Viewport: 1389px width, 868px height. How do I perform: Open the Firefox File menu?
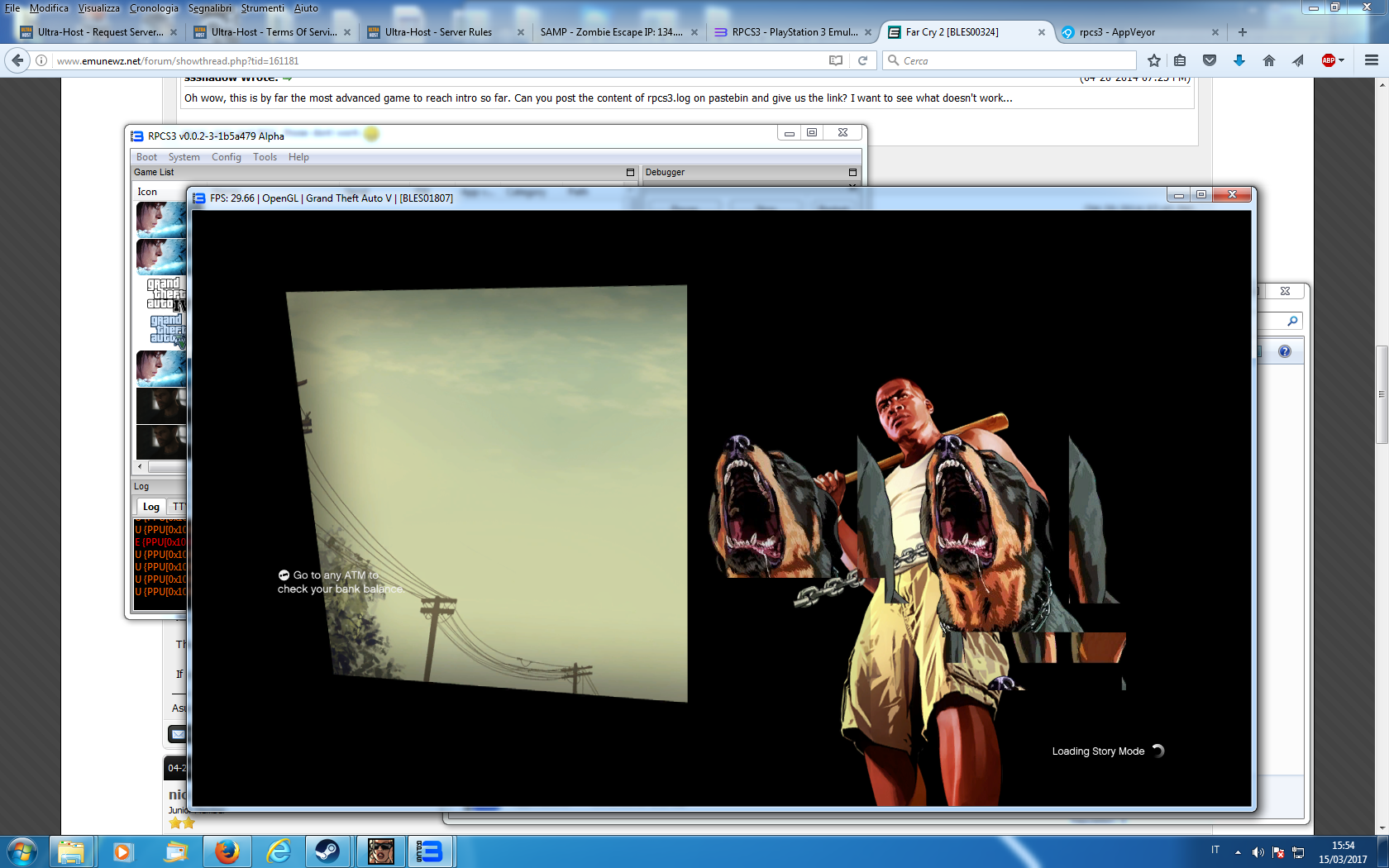[12, 8]
